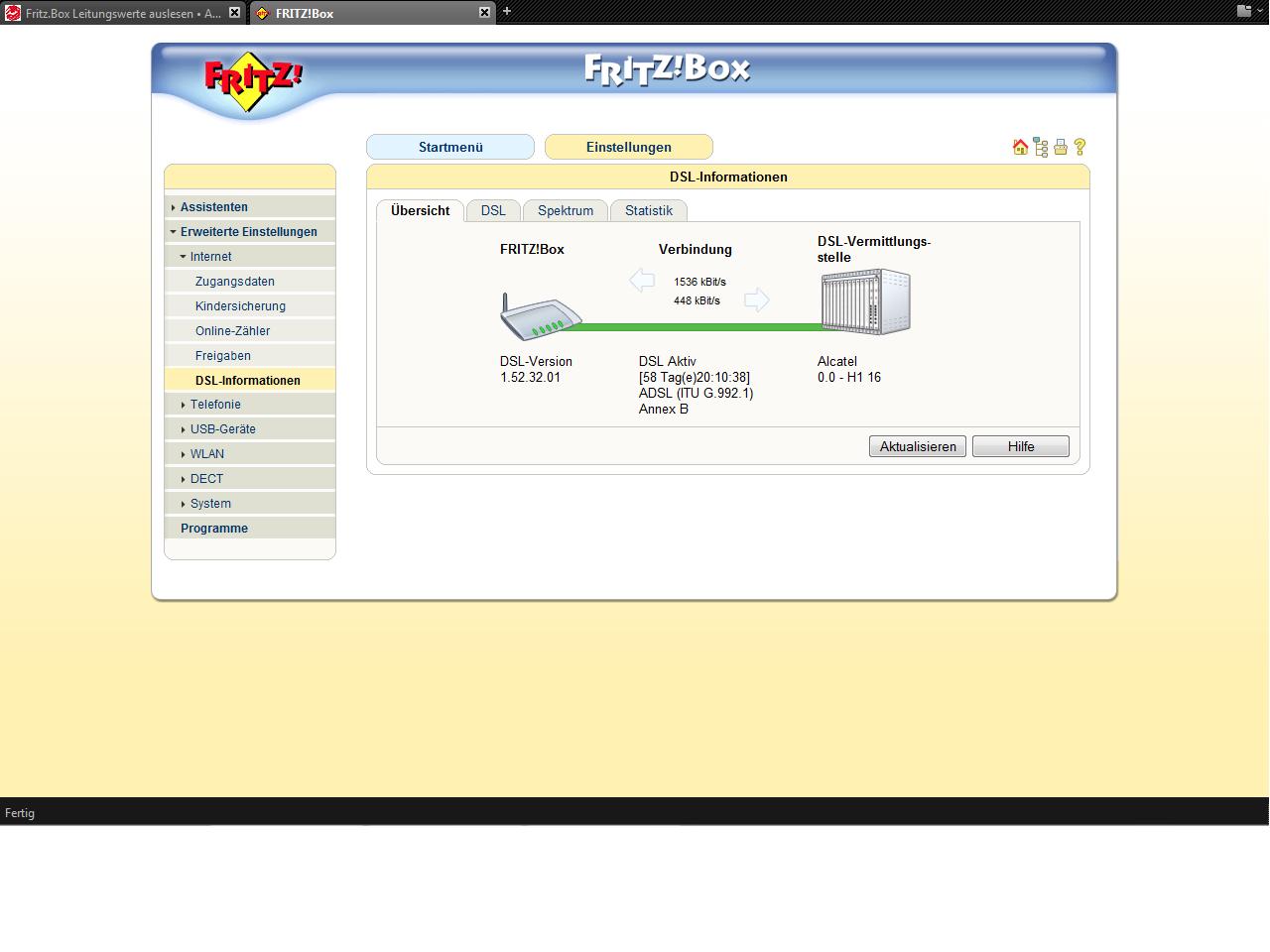The image size is (1270, 952).
Task: Expand the WLAN submenu
Action: (x=206, y=454)
